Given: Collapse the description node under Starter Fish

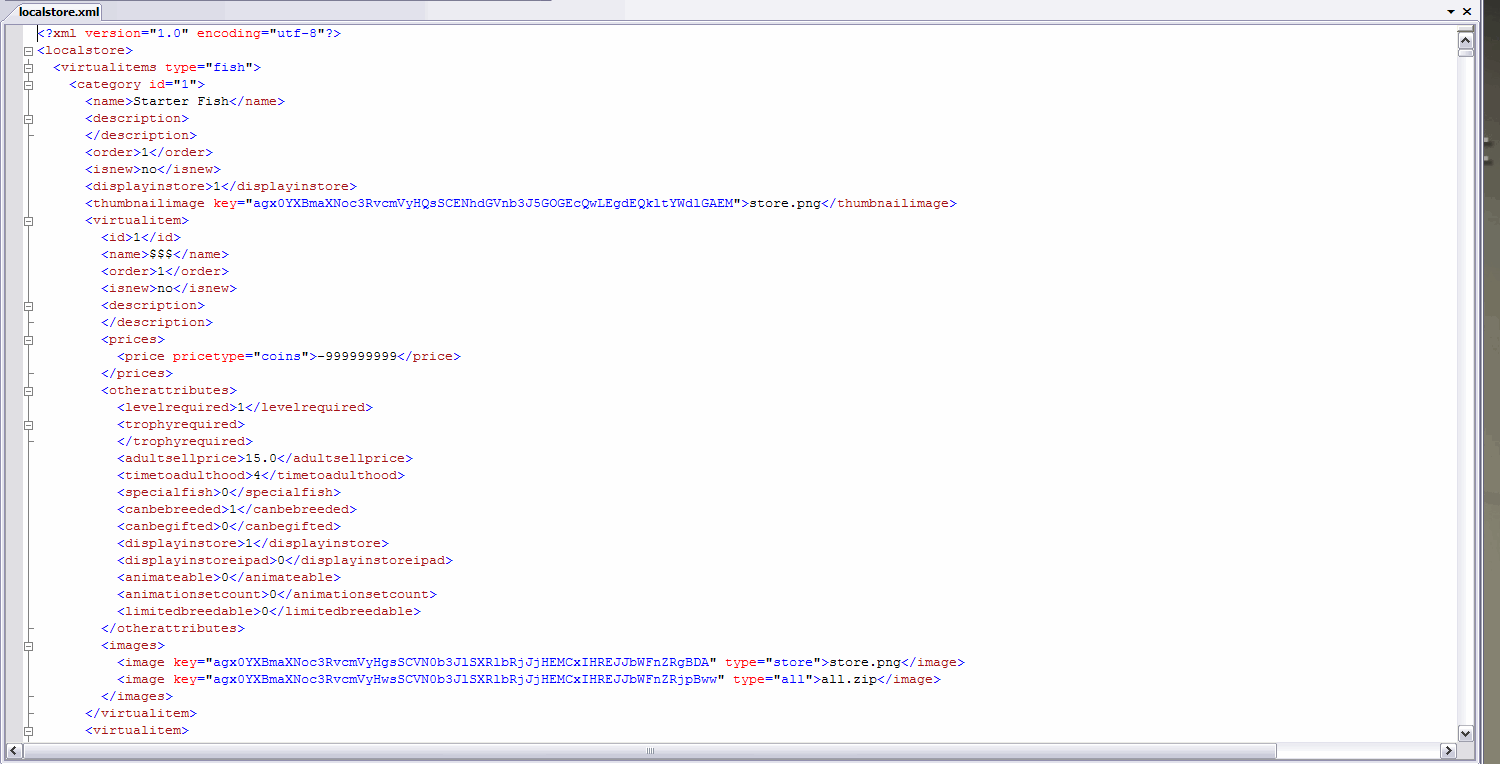Looking at the screenshot, I should (x=28, y=118).
